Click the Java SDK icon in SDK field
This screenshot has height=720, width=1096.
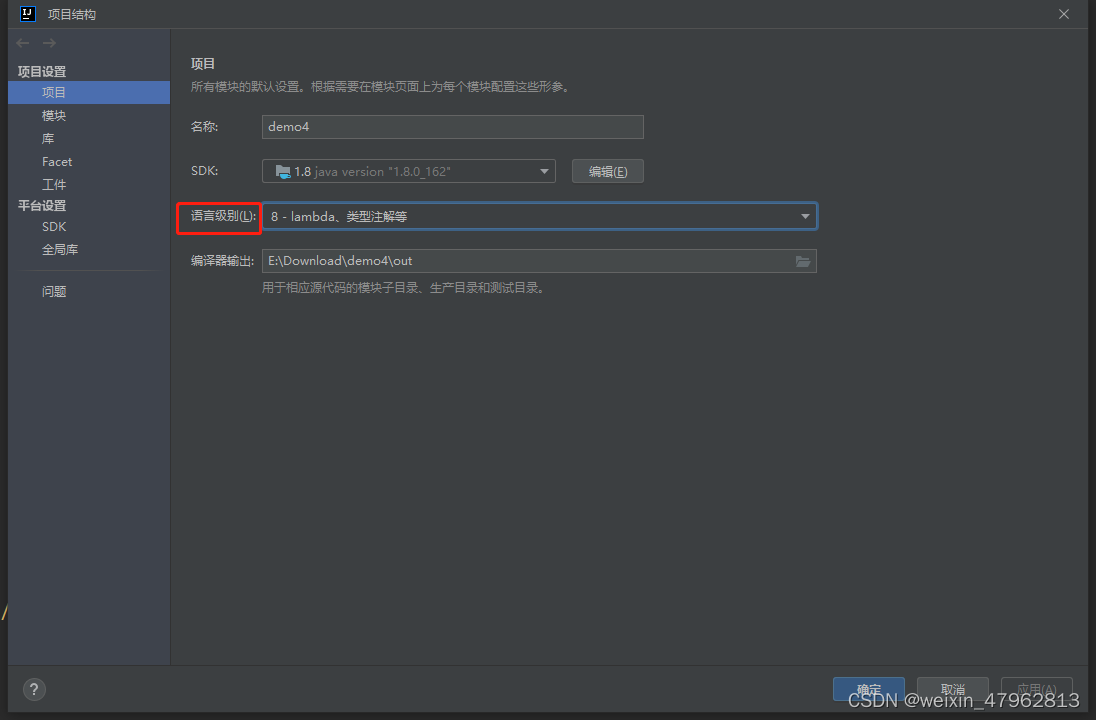283,170
